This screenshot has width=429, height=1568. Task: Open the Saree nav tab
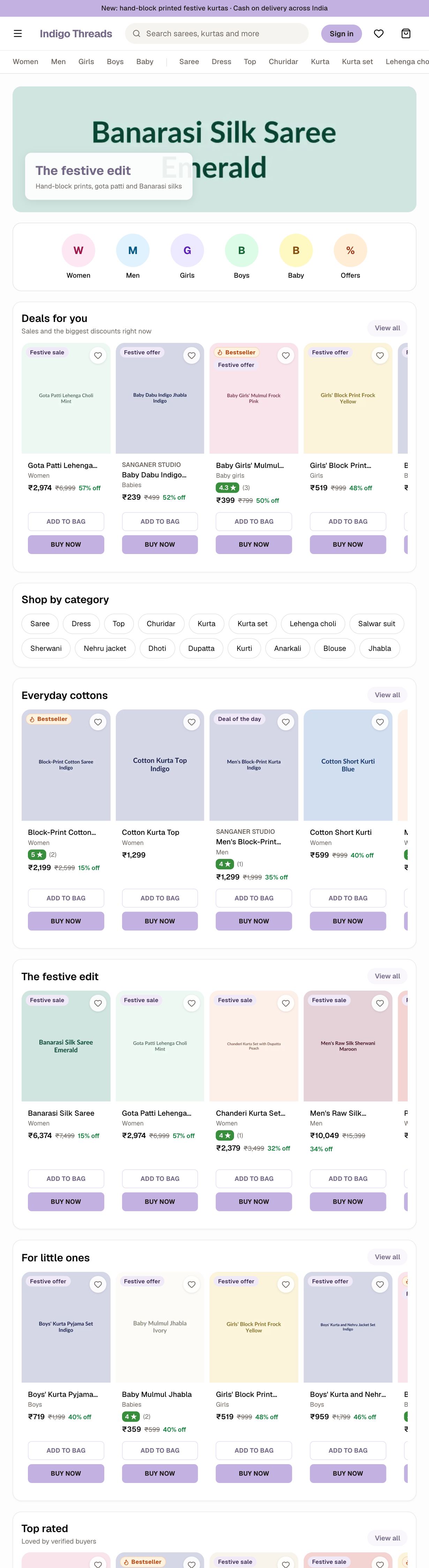[189, 61]
